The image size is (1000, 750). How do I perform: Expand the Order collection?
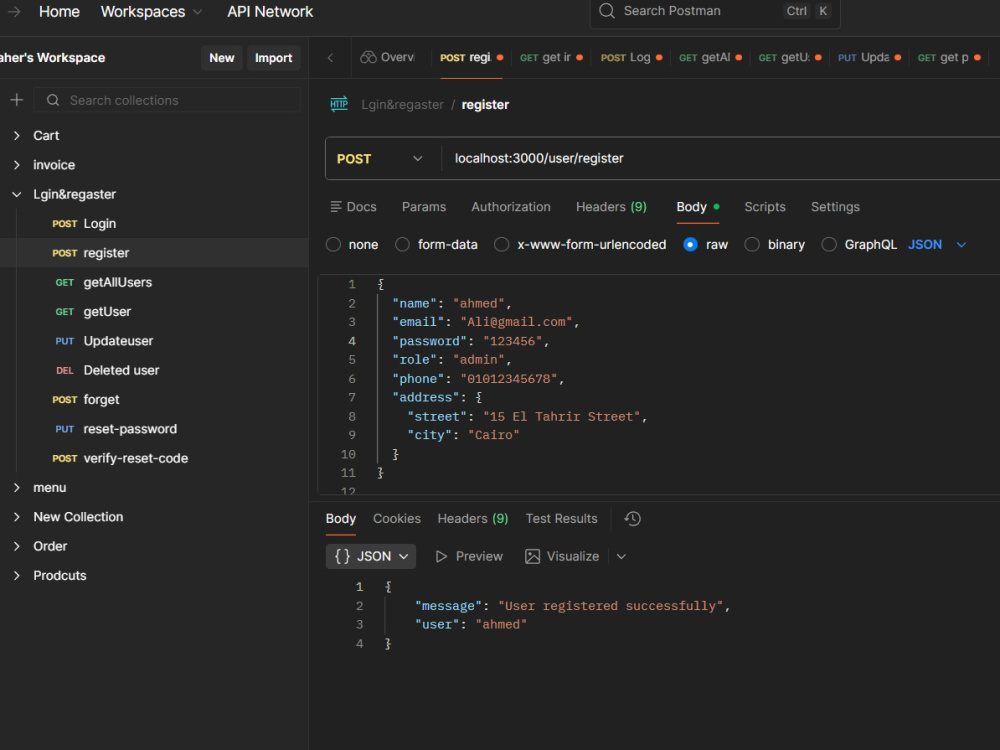click(17, 546)
